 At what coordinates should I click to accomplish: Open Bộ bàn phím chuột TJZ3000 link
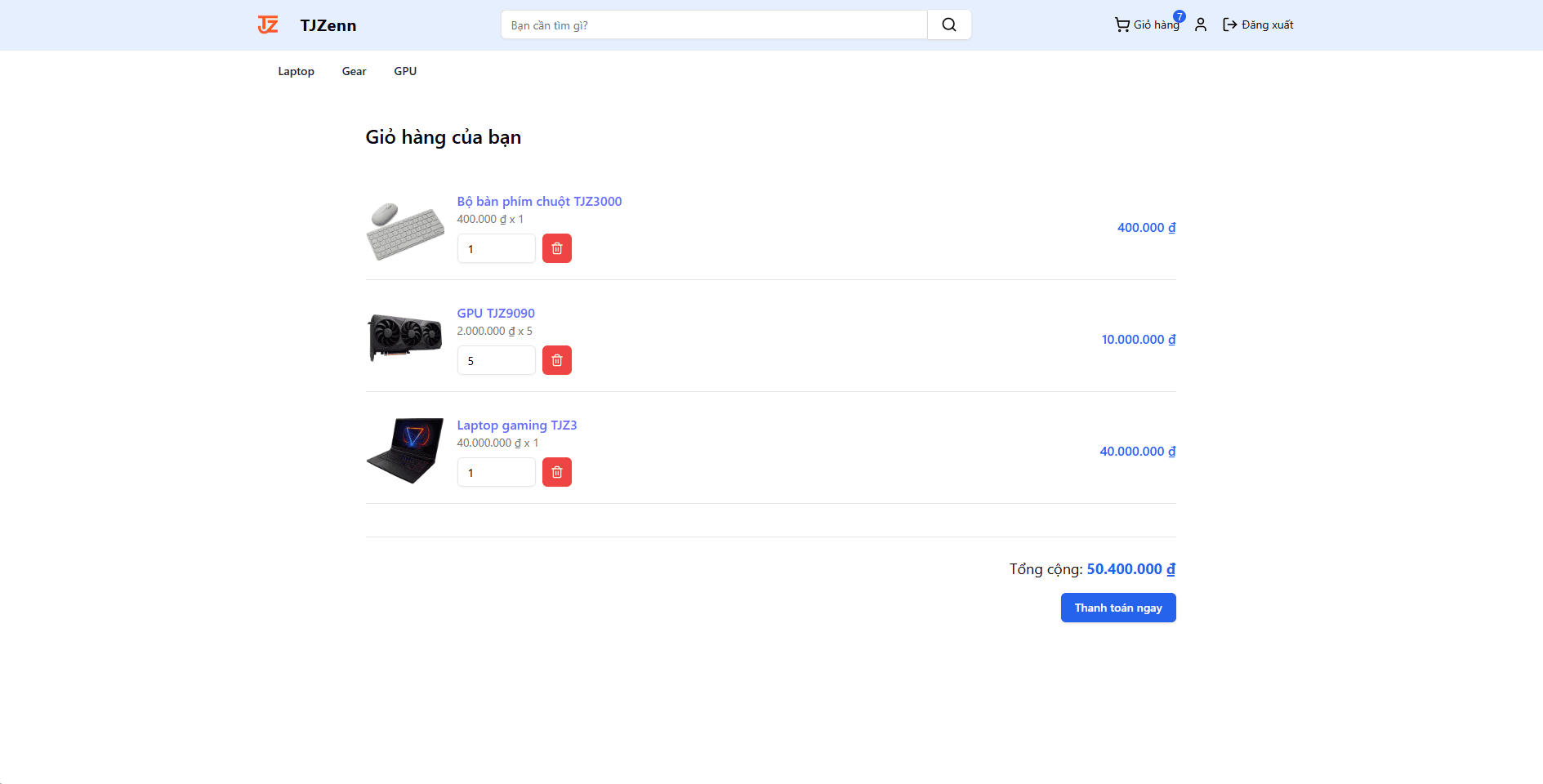tap(539, 201)
